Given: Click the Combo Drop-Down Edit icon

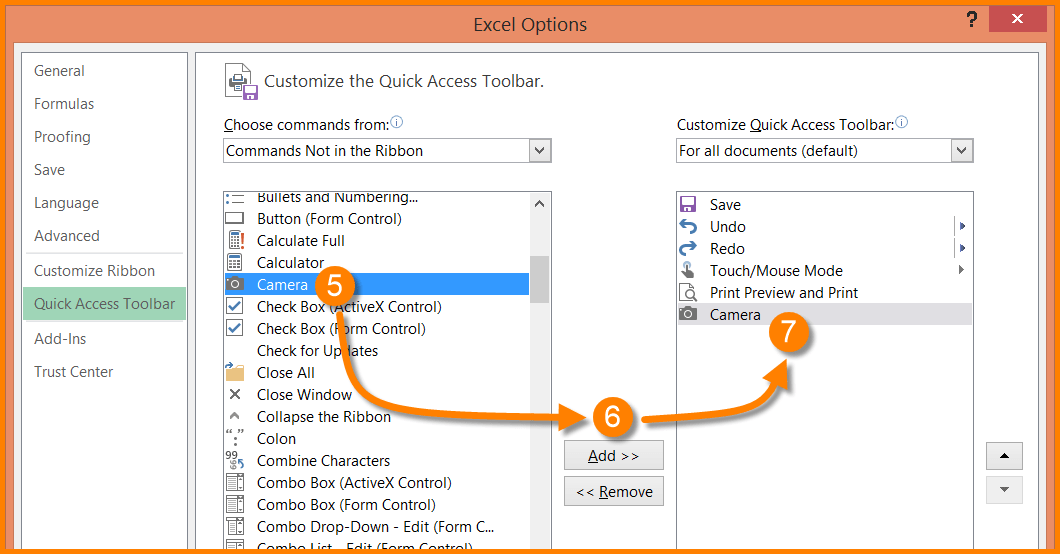Looking at the screenshot, I should click(x=235, y=526).
